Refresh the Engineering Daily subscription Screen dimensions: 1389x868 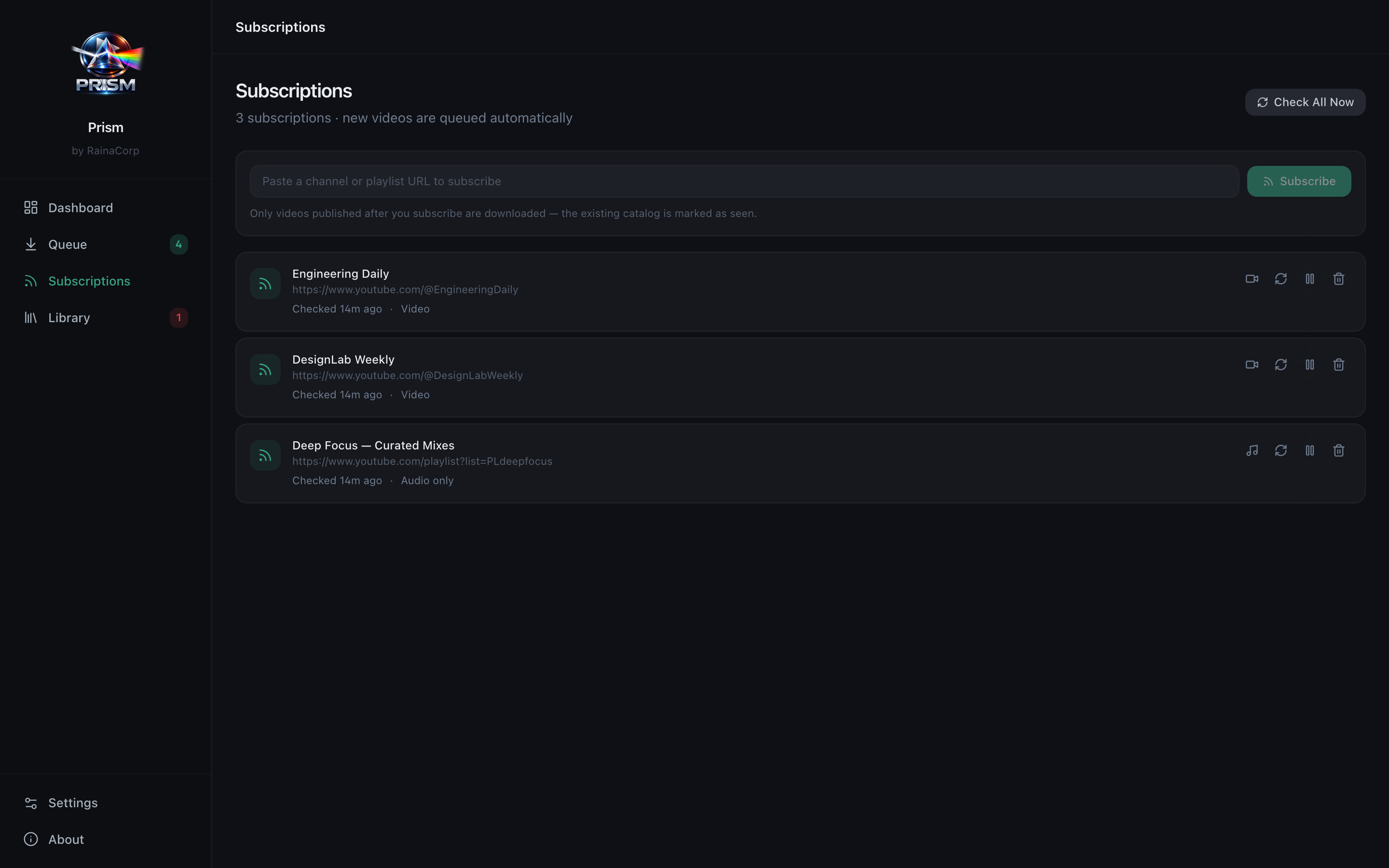[1280, 279]
